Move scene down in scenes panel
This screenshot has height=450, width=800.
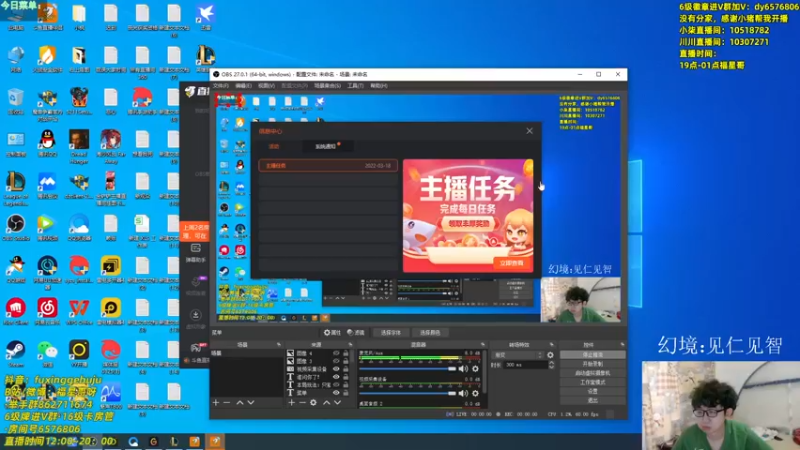click(251, 403)
